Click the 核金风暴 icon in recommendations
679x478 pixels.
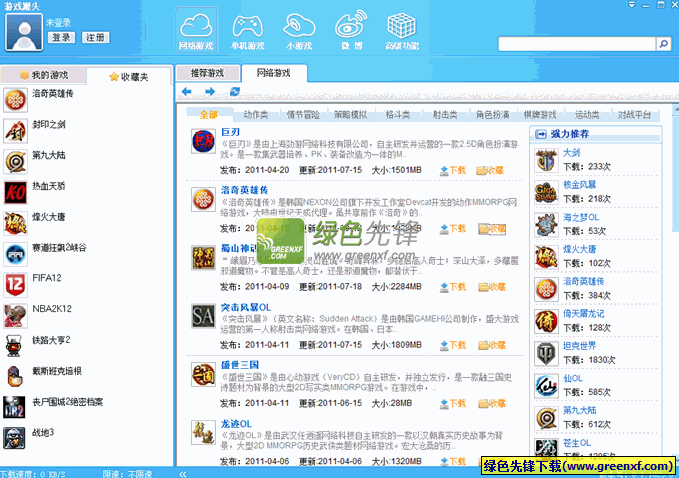click(x=546, y=192)
